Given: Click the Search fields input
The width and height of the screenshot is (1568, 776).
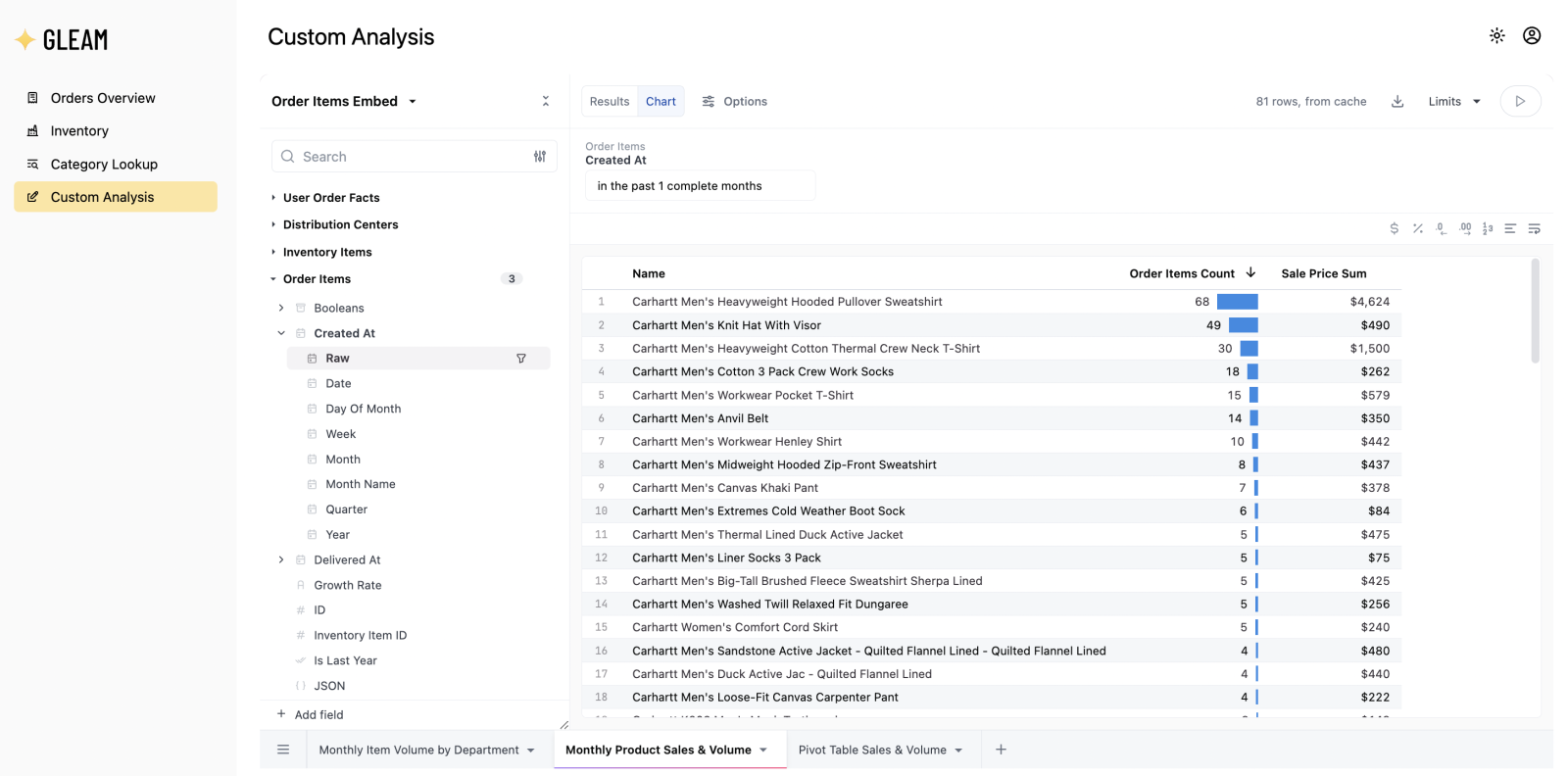Looking at the screenshot, I should pos(415,157).
